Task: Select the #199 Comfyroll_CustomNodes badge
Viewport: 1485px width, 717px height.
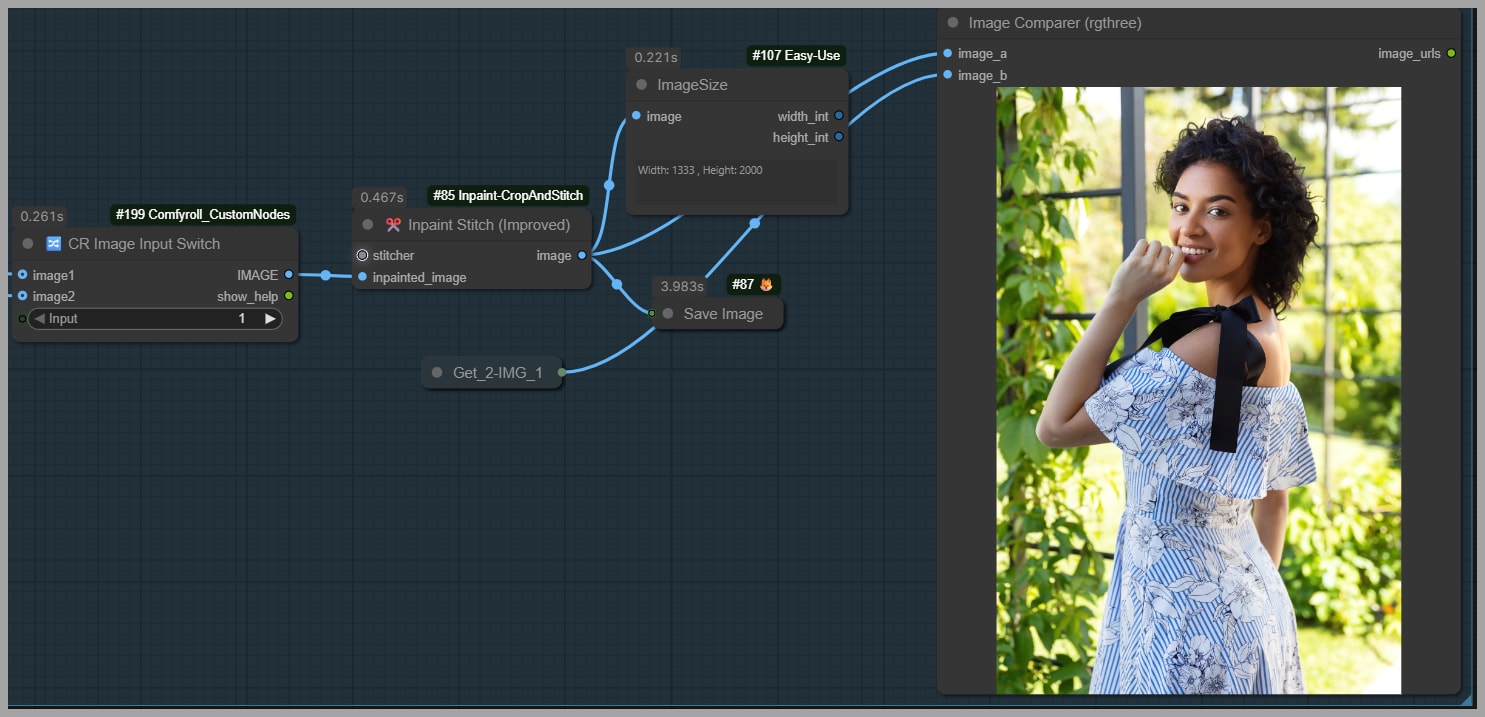Action: (x=203, y=214)
